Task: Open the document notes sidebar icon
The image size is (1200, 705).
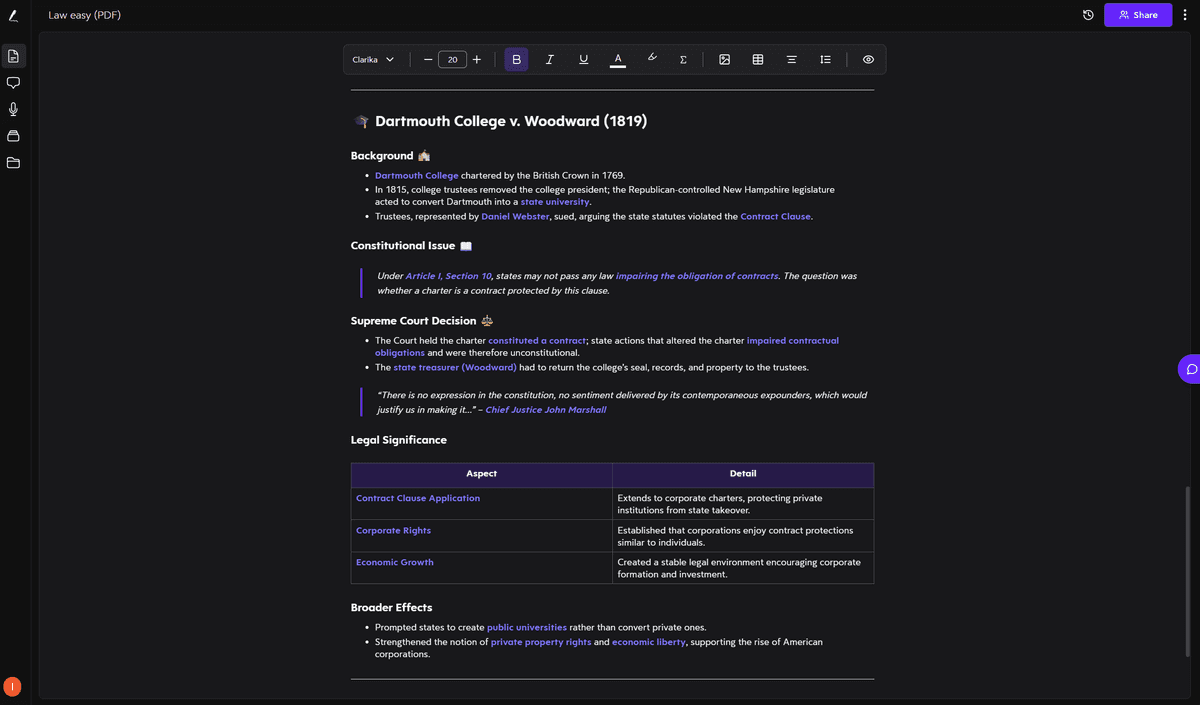Action: coord(14,55)
